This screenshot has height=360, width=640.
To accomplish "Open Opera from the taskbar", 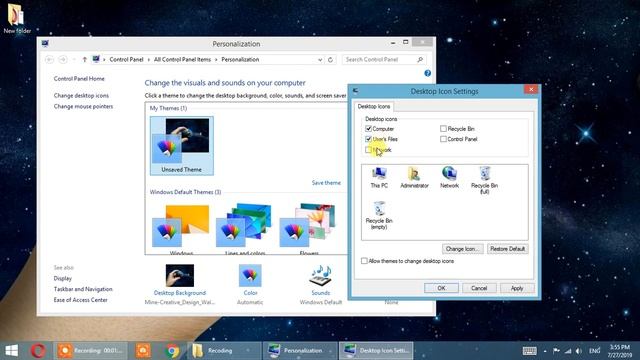I will point(38,351).
